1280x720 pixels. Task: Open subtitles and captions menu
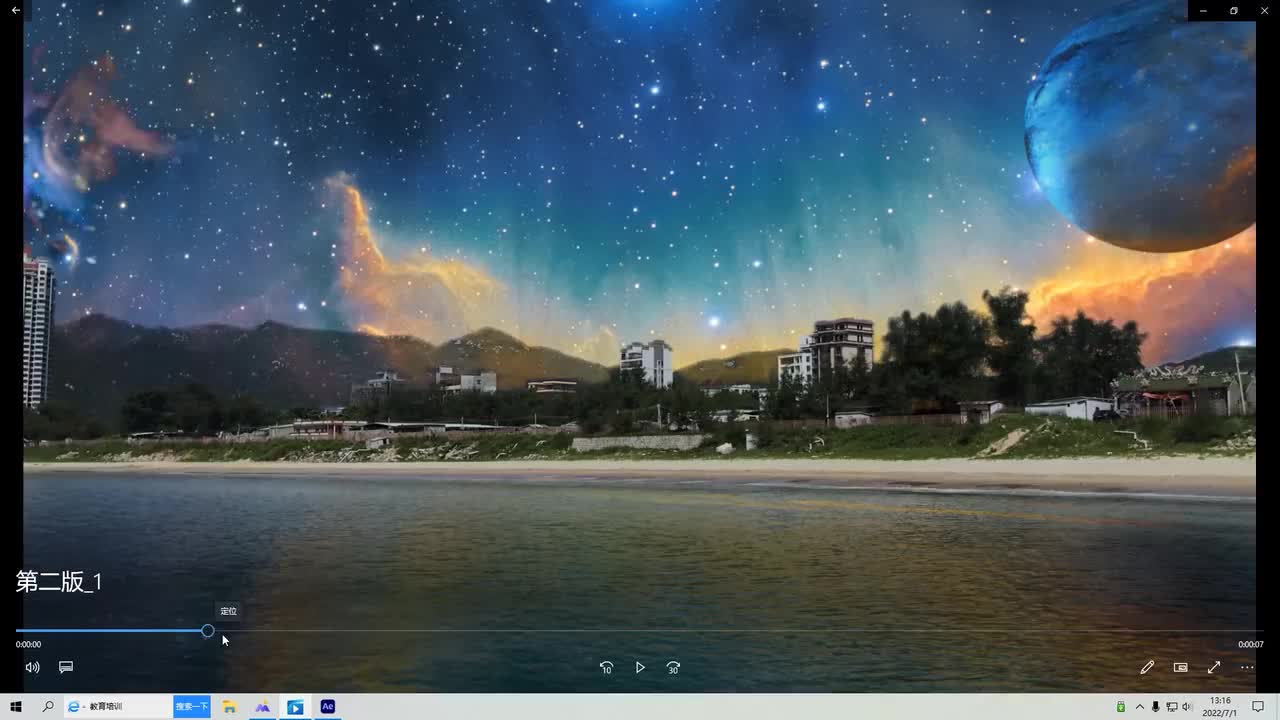click(66, 667)
